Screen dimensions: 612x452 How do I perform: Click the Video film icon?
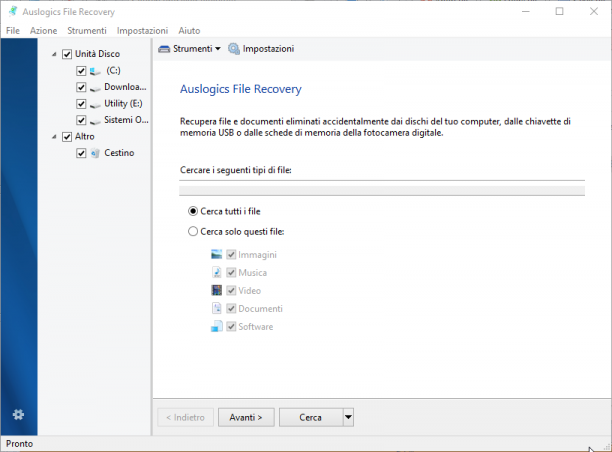pyautogui.click(x=216, y=290)
